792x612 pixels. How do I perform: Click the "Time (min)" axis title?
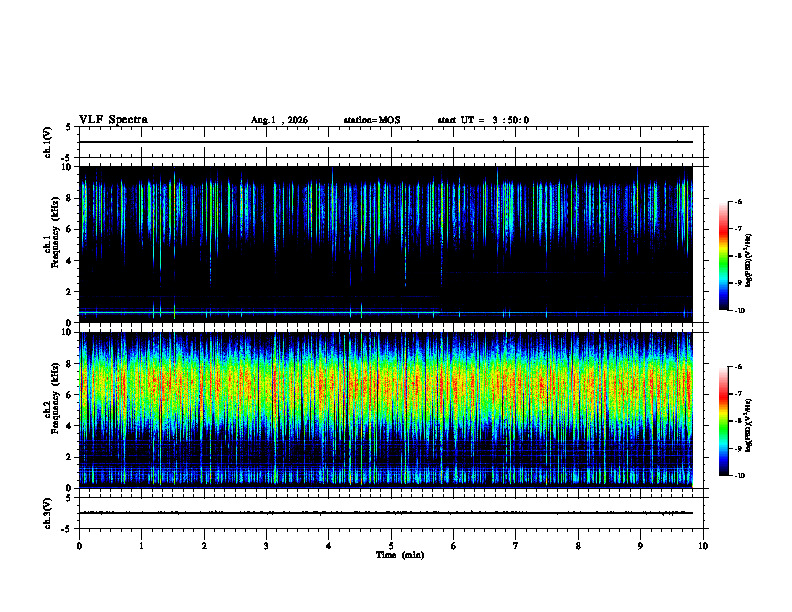pyautogui.click(x=400, y=555)
